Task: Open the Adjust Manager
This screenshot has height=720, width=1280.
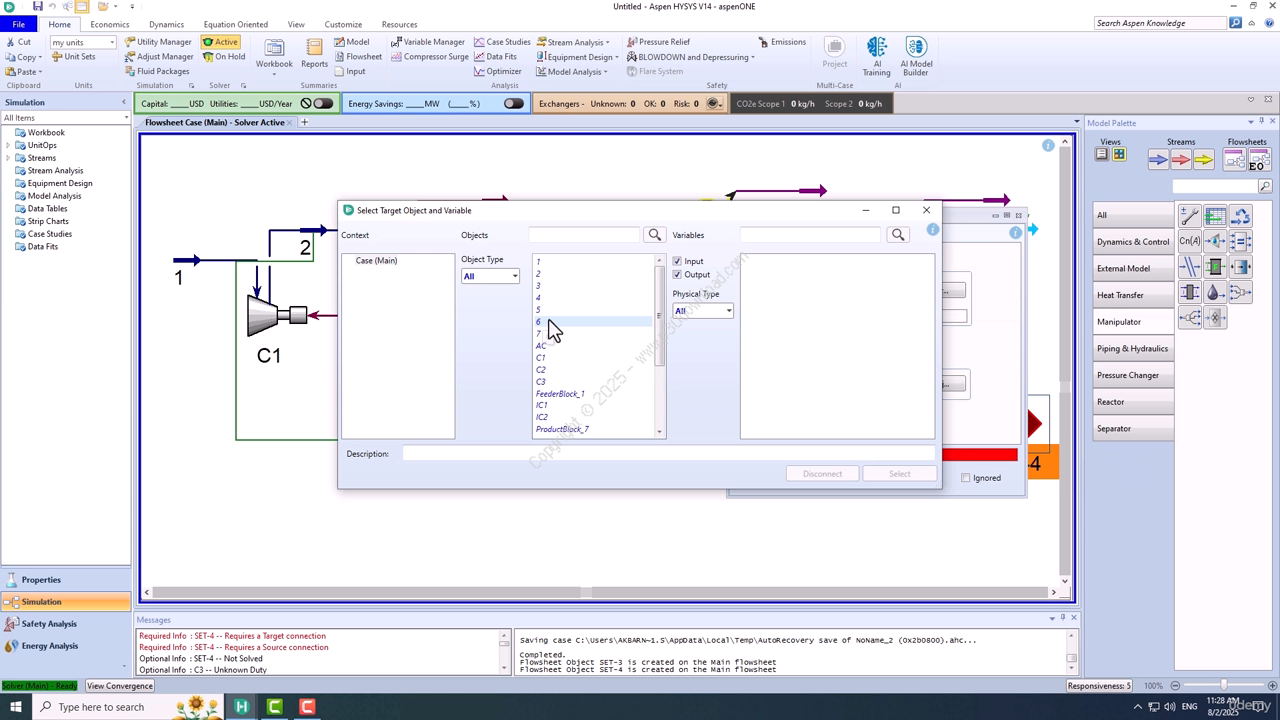Action: [158, 57]
